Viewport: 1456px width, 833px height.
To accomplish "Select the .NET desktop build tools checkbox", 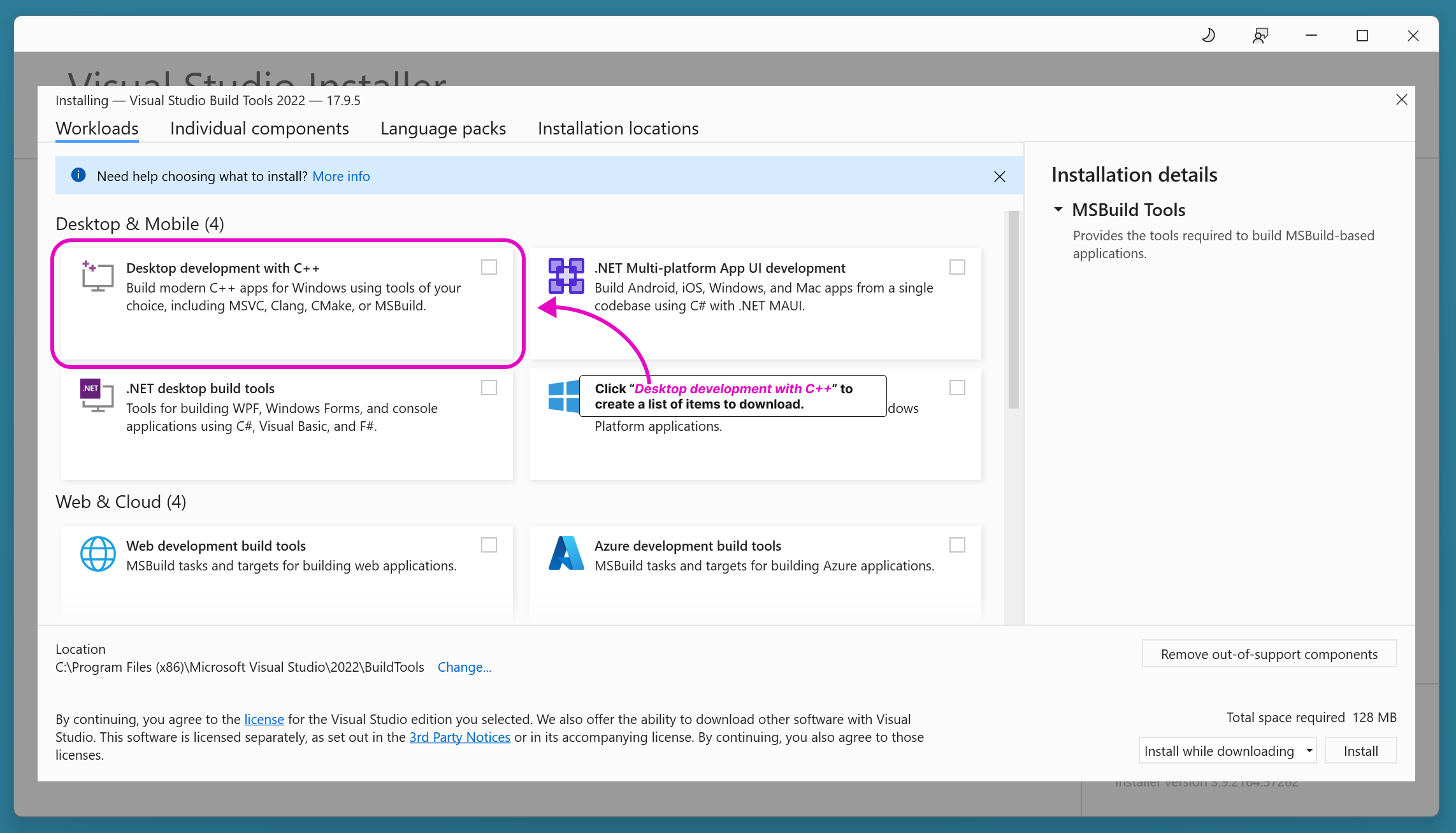I will click(489, 388).
